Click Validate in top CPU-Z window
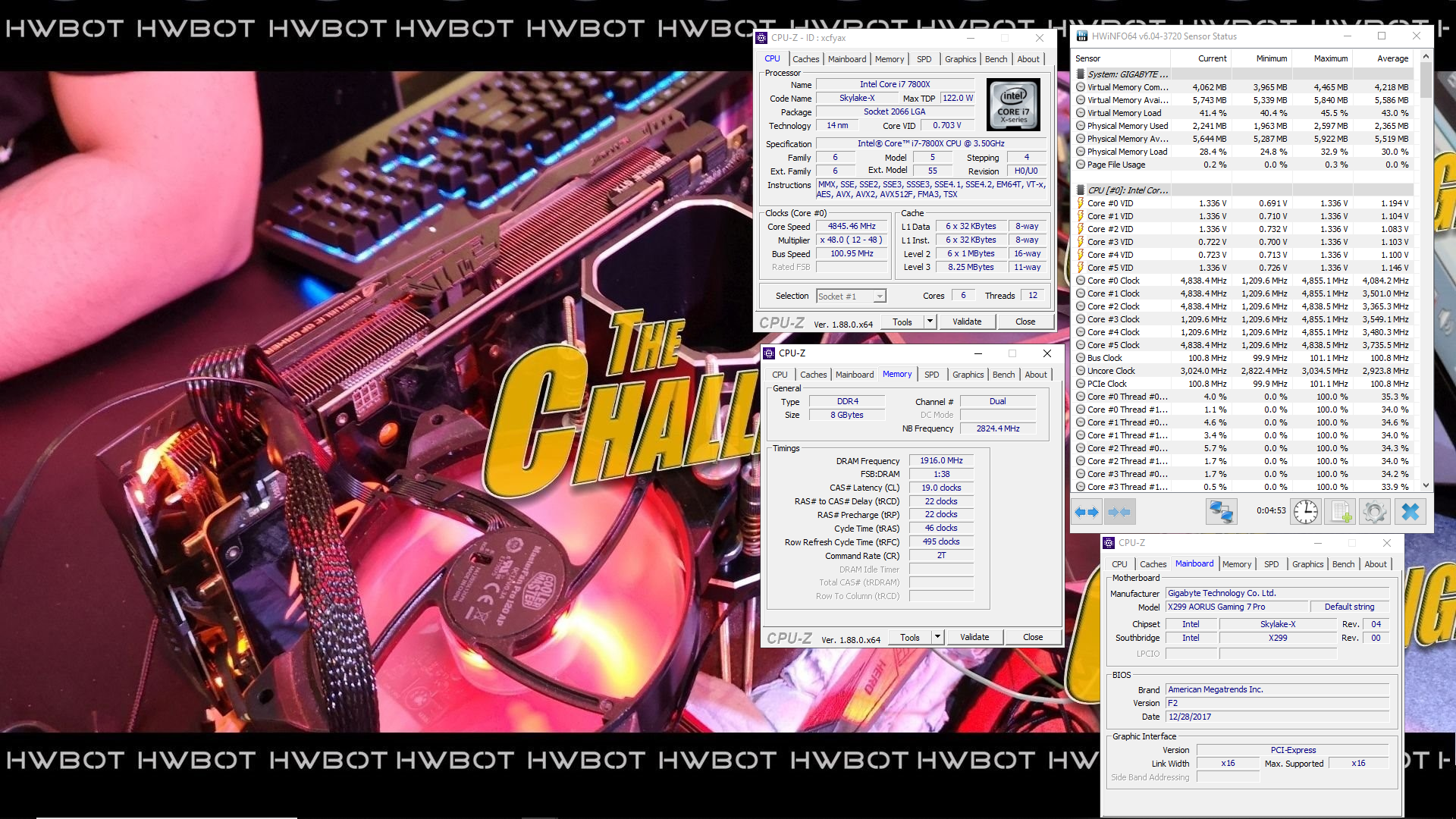Image resolution: width=1456 pixels, height=819 pixels. pyautogui.click(x=967, y=322)
